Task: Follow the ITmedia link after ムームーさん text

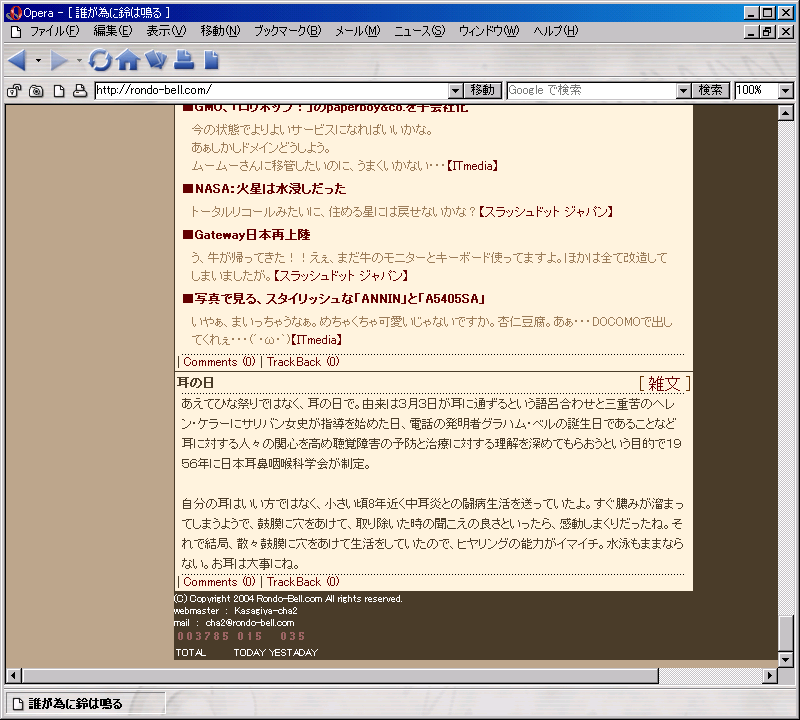Action: (x=472, y=166)
